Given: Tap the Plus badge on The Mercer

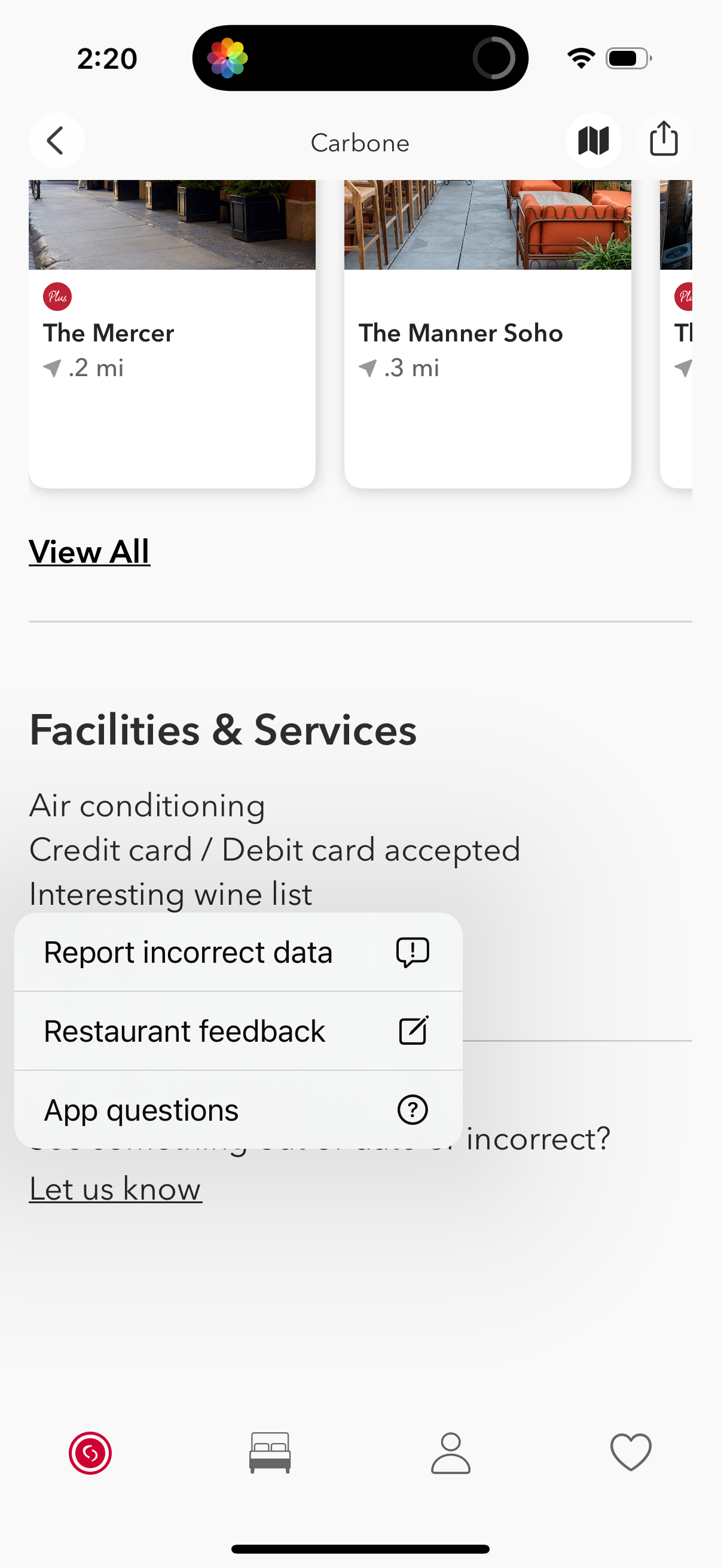Looking at the screenshot, I should [57, 297].
